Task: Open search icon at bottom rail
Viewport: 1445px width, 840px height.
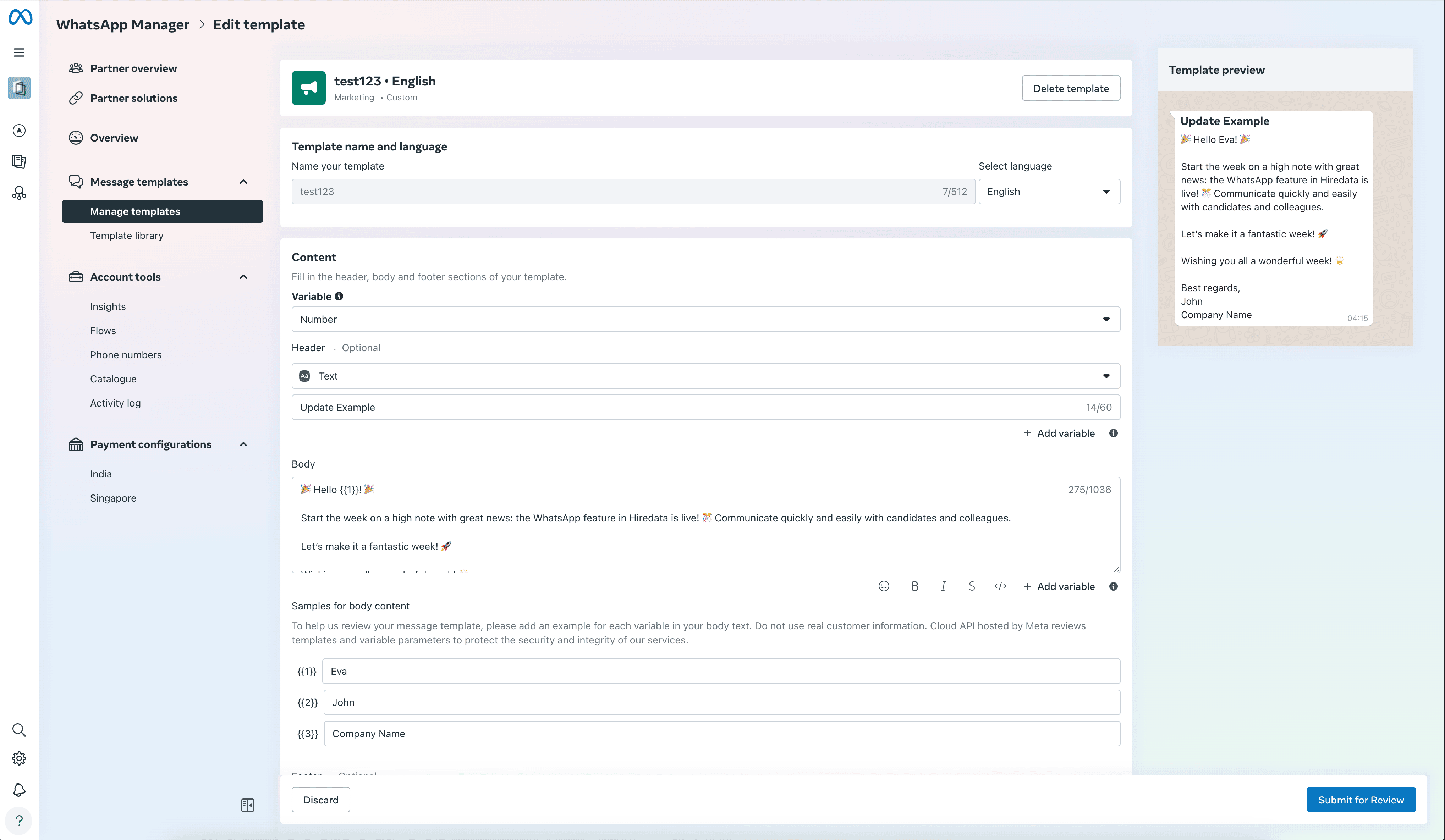Action: [19, 730]
